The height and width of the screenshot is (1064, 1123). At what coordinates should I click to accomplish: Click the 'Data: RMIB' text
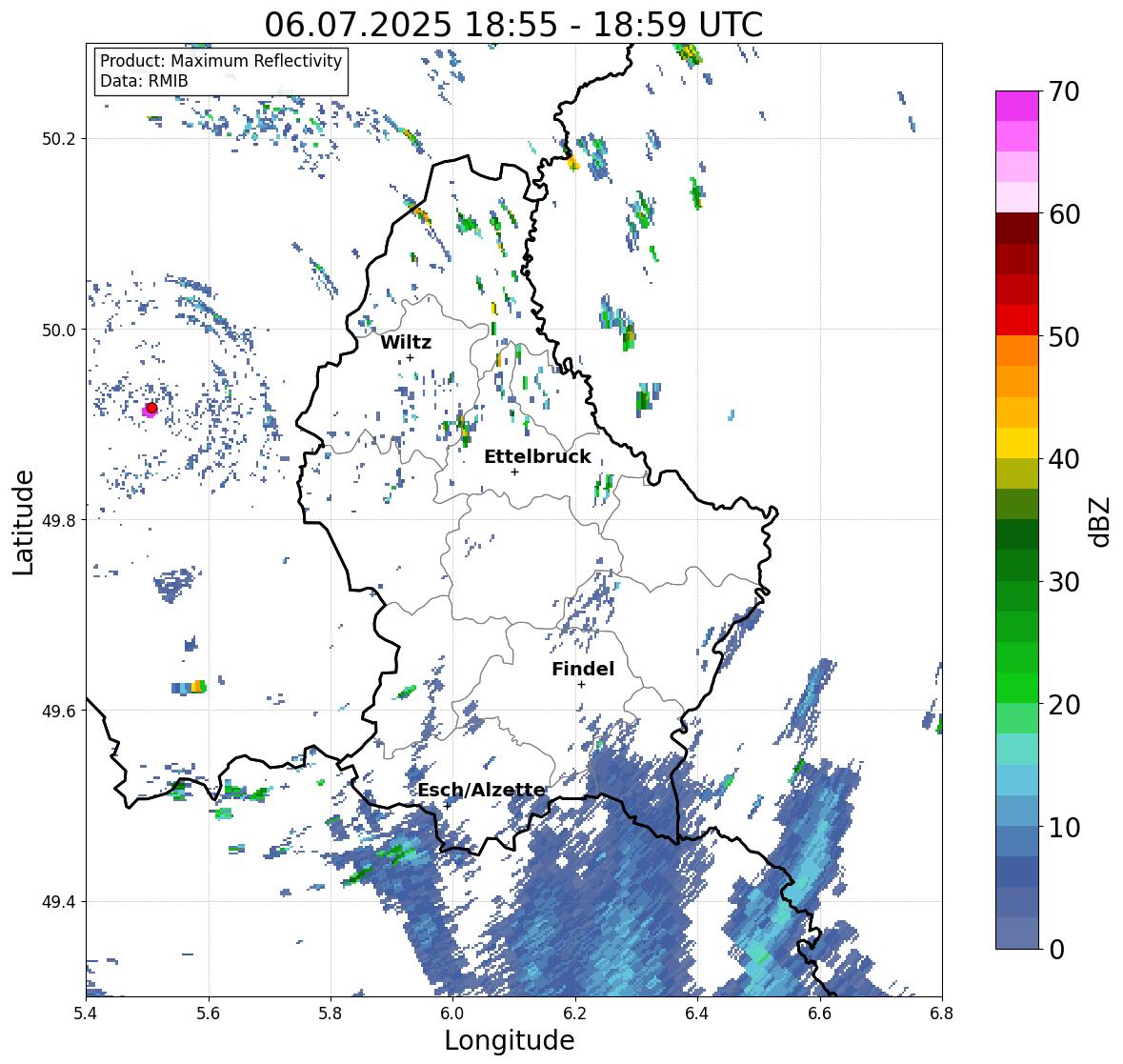144,81
